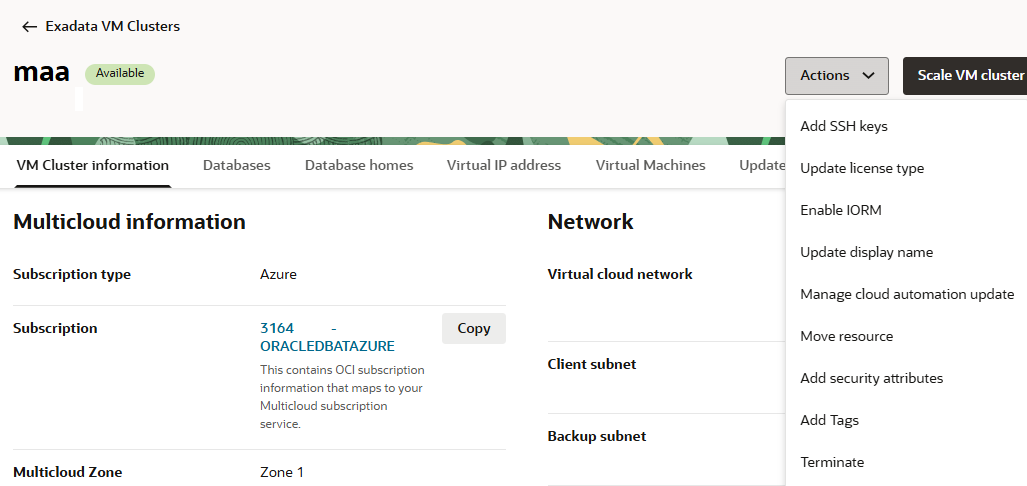Switch to the Databases tab
The width and height of the screenshot is (1027, 486).
[237, 165]
